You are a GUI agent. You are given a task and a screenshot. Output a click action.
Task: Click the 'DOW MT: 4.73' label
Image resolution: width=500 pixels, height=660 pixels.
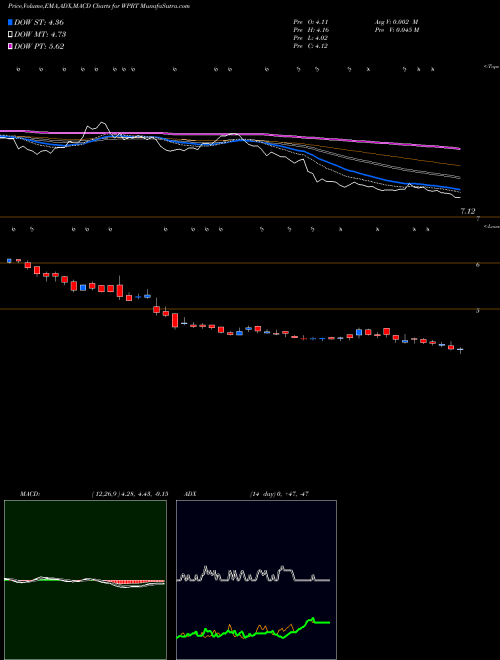click(40, 35)
